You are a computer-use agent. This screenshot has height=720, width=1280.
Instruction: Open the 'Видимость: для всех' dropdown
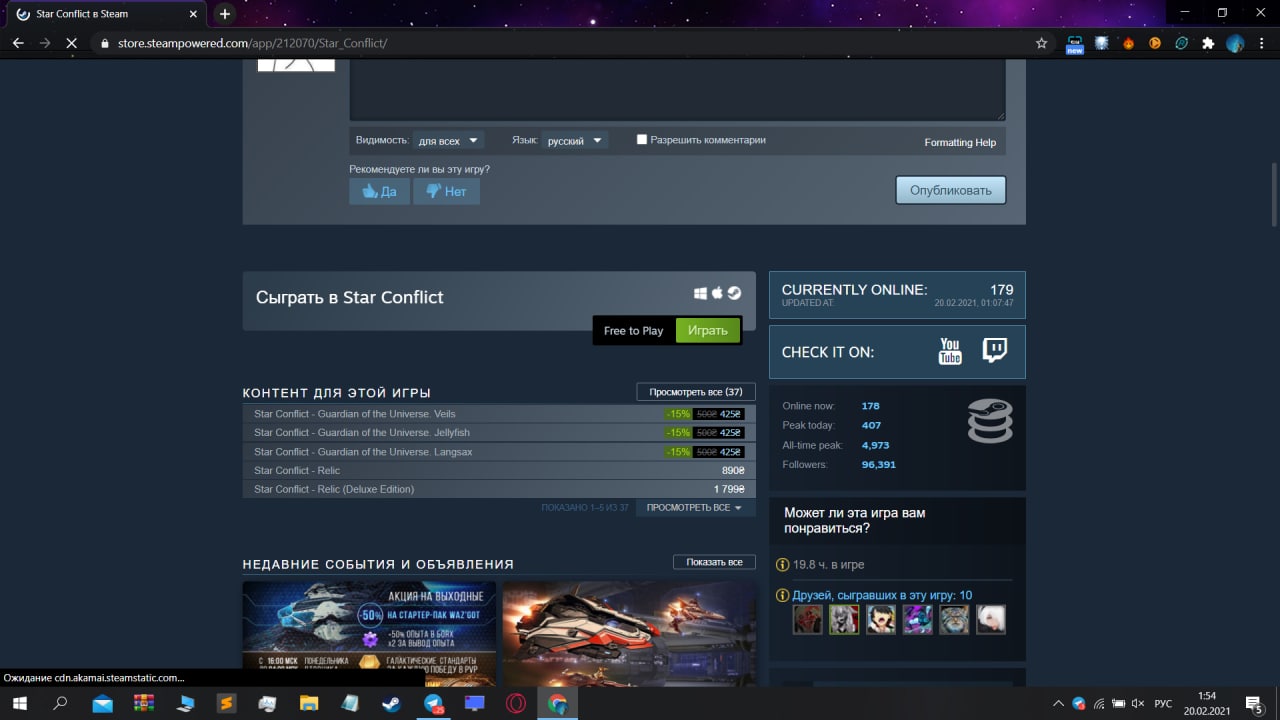pyautogui.click(x=449, y=141)
